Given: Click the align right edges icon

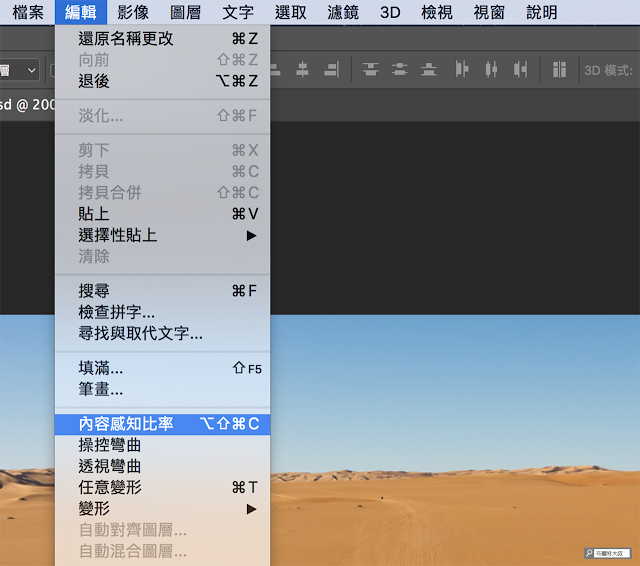Looking at the screenshot, I should point(331,70).
